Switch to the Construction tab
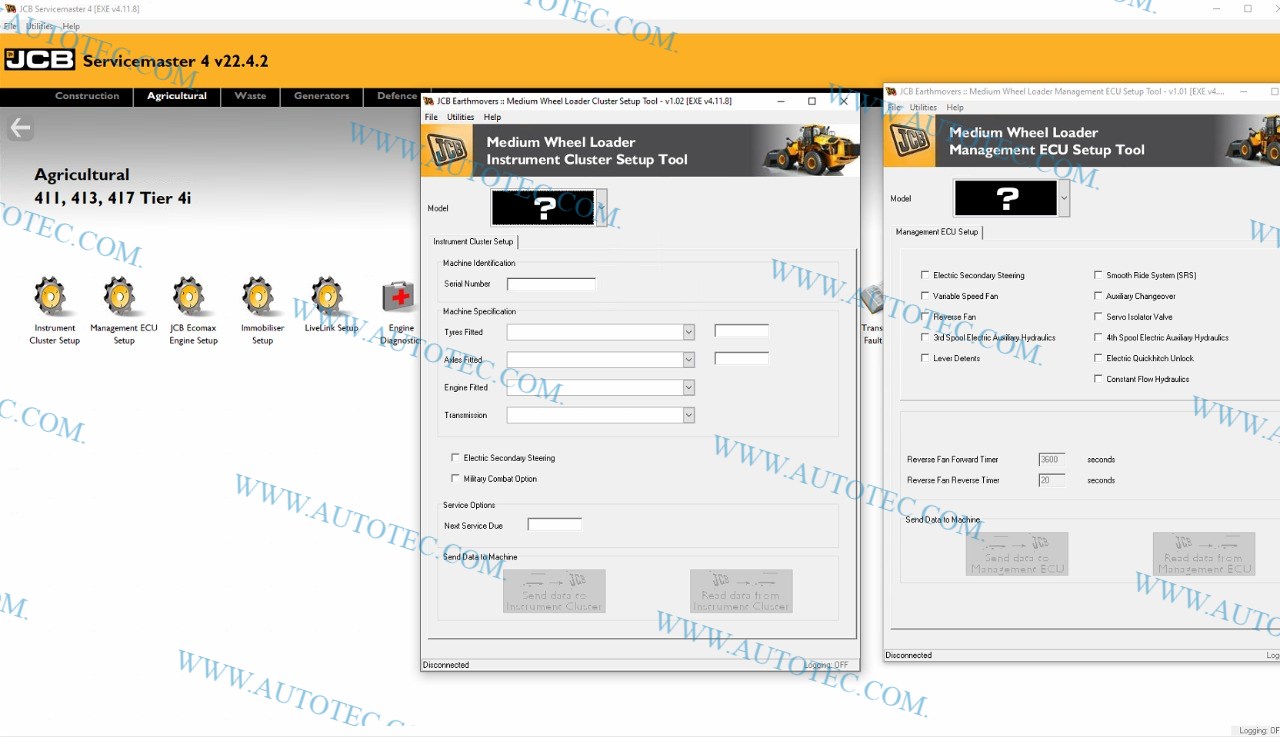The width and height of the screenshot is (1280, 737). tap(87, 96)
